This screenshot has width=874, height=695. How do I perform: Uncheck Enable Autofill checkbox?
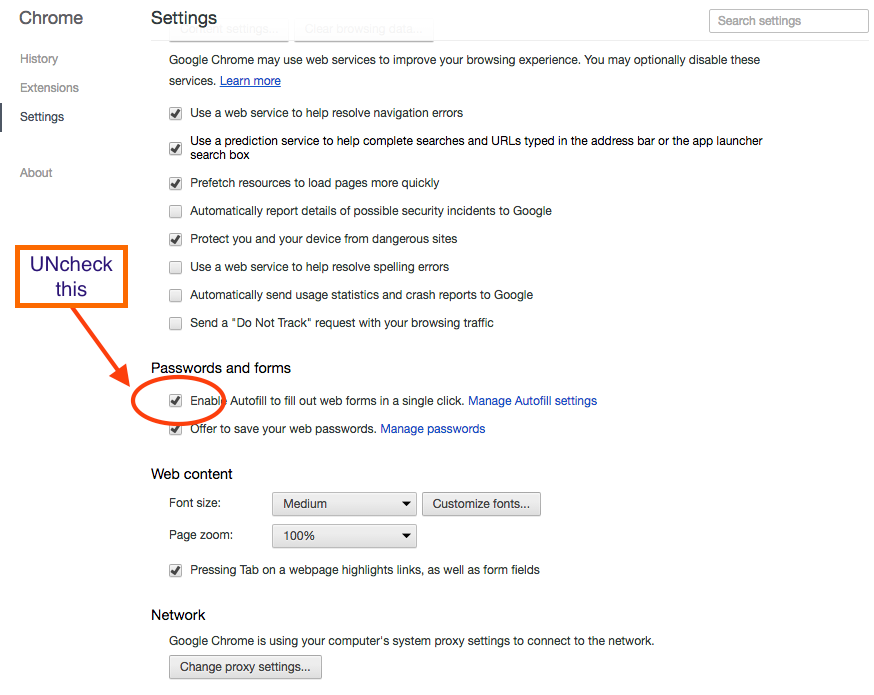176,401
